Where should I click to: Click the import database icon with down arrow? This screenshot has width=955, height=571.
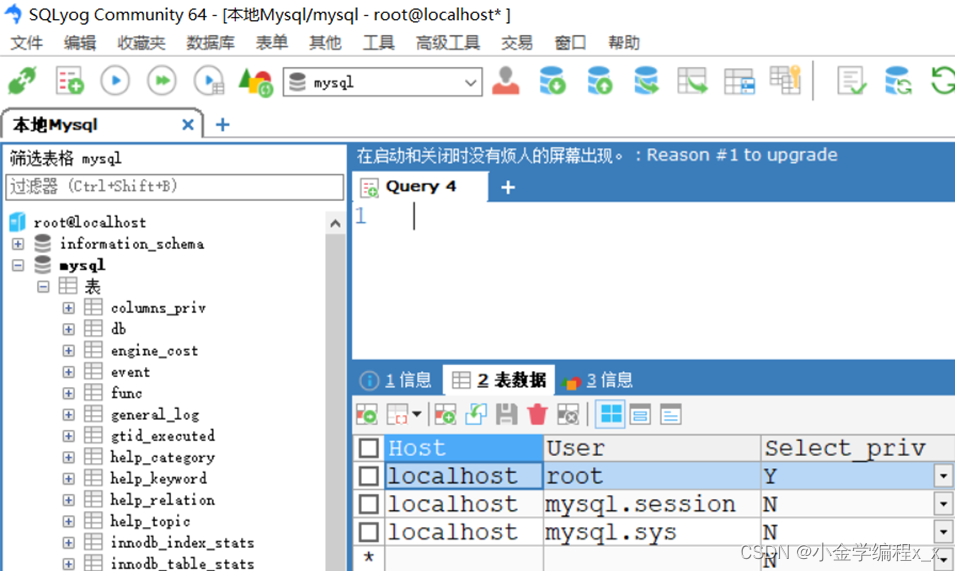[x=552, y=81]
